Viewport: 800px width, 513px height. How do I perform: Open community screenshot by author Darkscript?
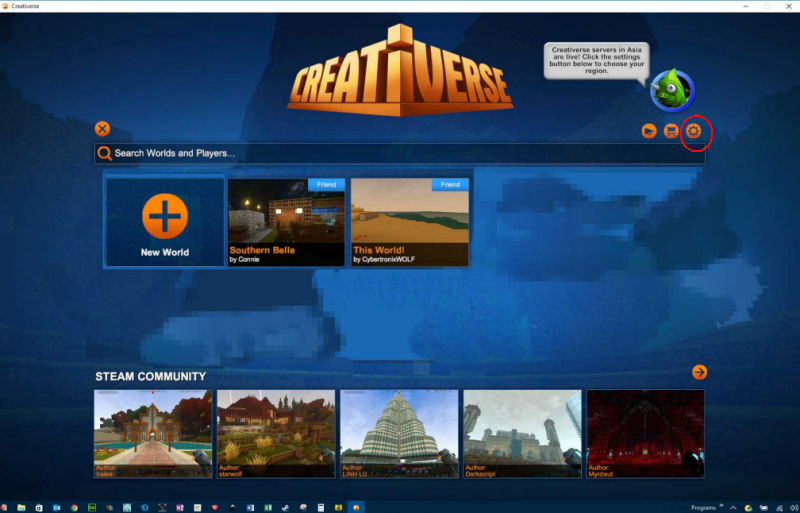pos(522,434)
